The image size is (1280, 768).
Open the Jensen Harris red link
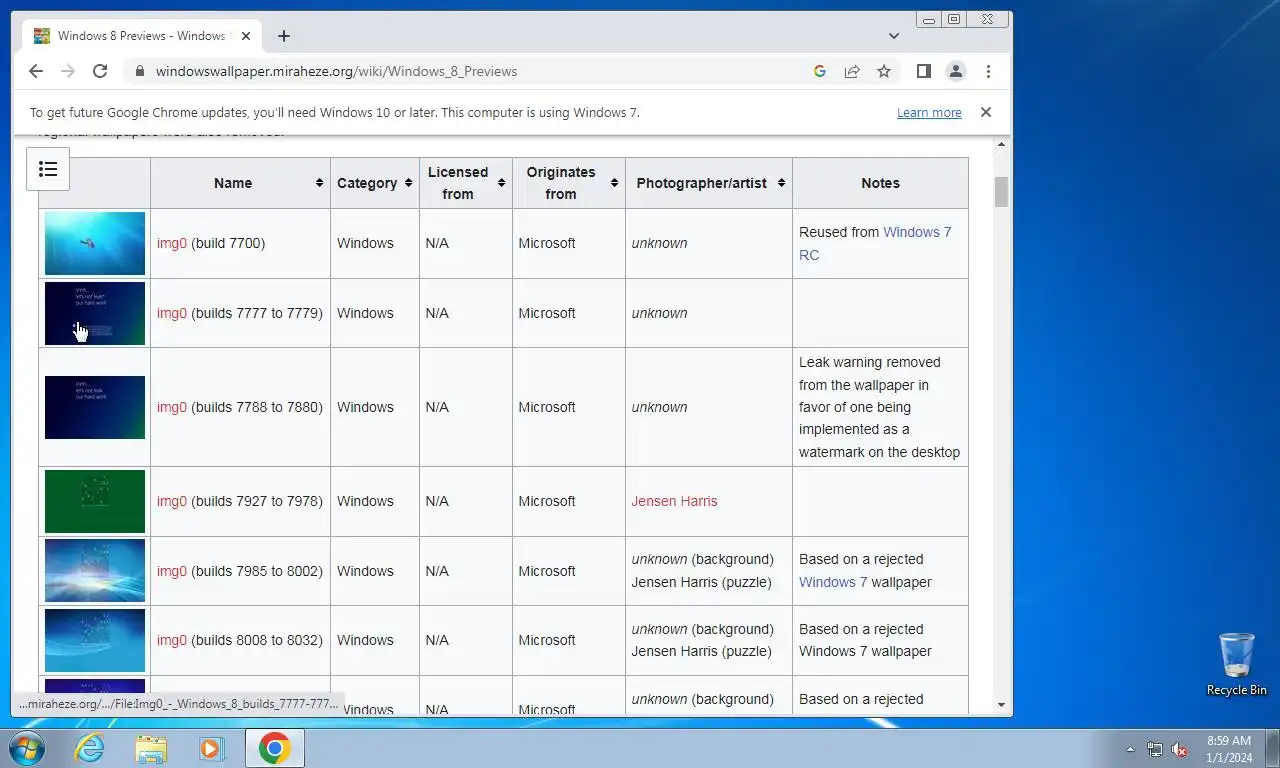(674, 501)
